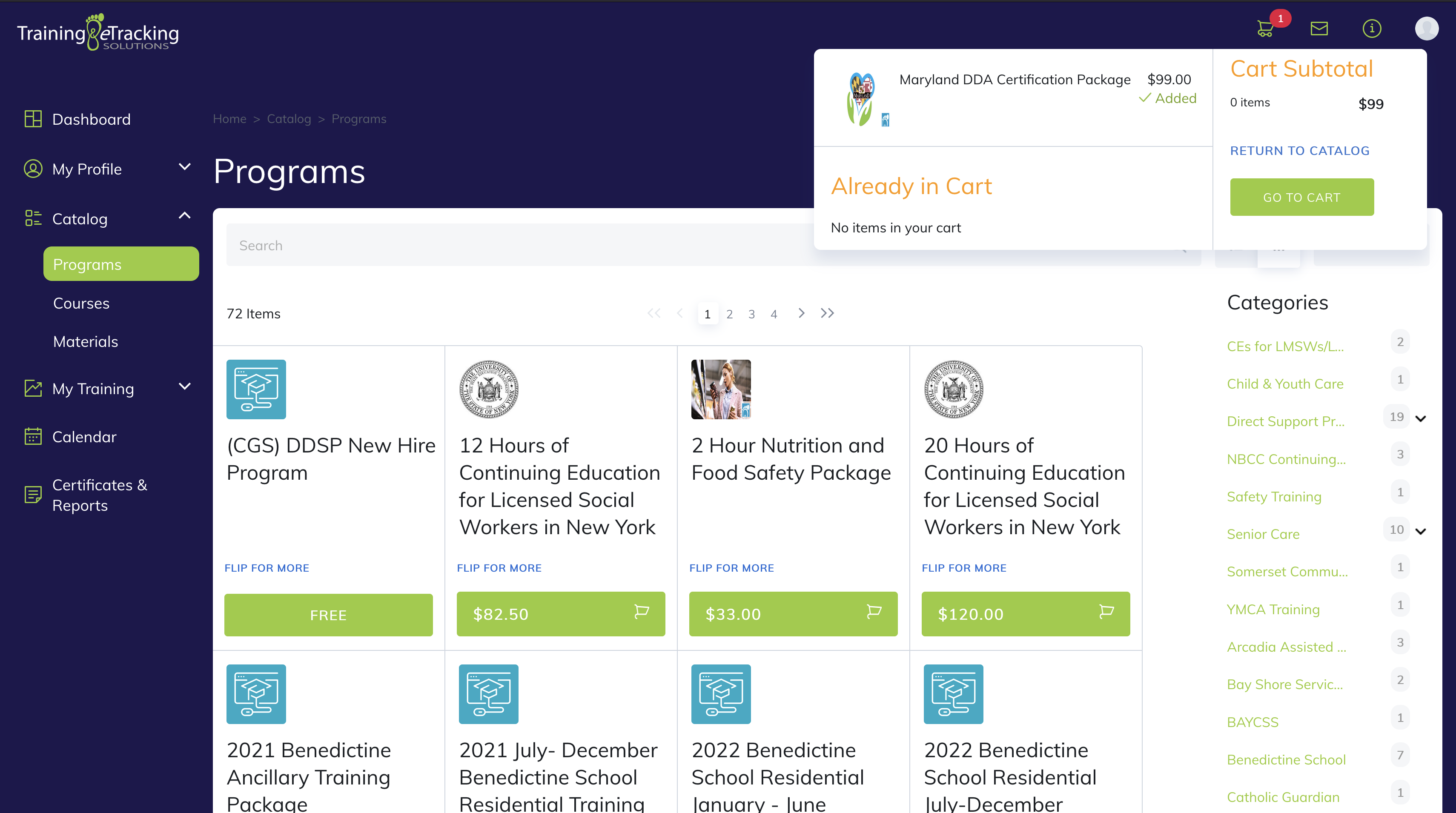
Task: Go to page 3 of results
Action: tap(751, 314)
